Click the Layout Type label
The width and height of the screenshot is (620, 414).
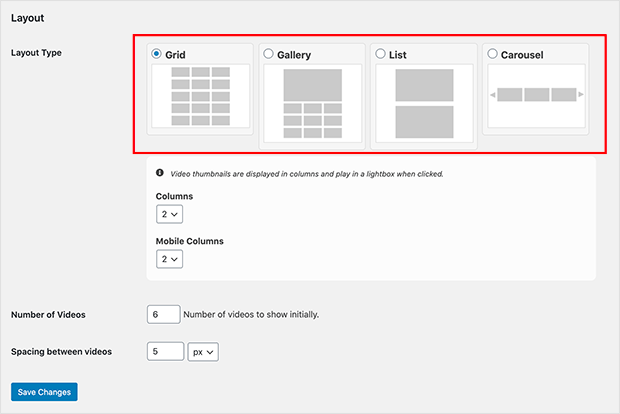point(36,53)
